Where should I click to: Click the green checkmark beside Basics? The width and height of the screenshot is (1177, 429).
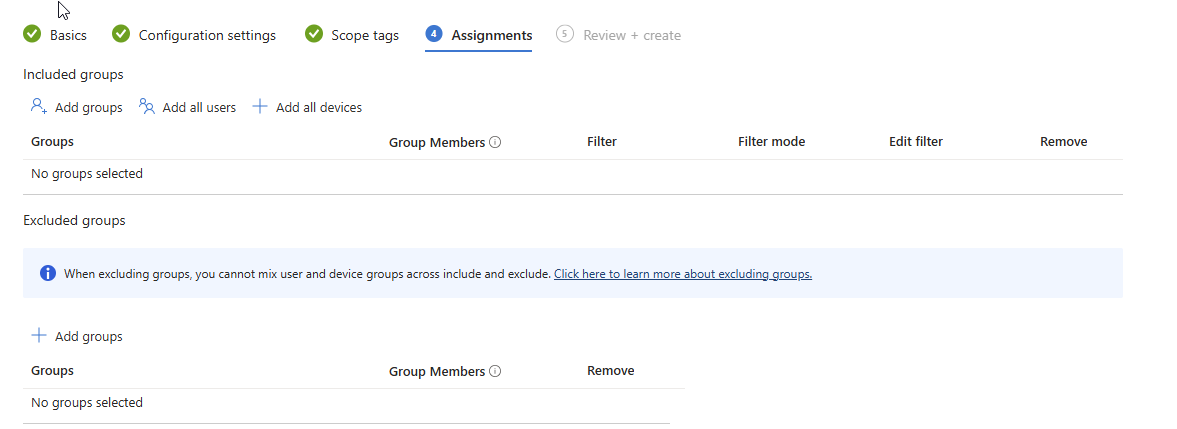(32, 34)
